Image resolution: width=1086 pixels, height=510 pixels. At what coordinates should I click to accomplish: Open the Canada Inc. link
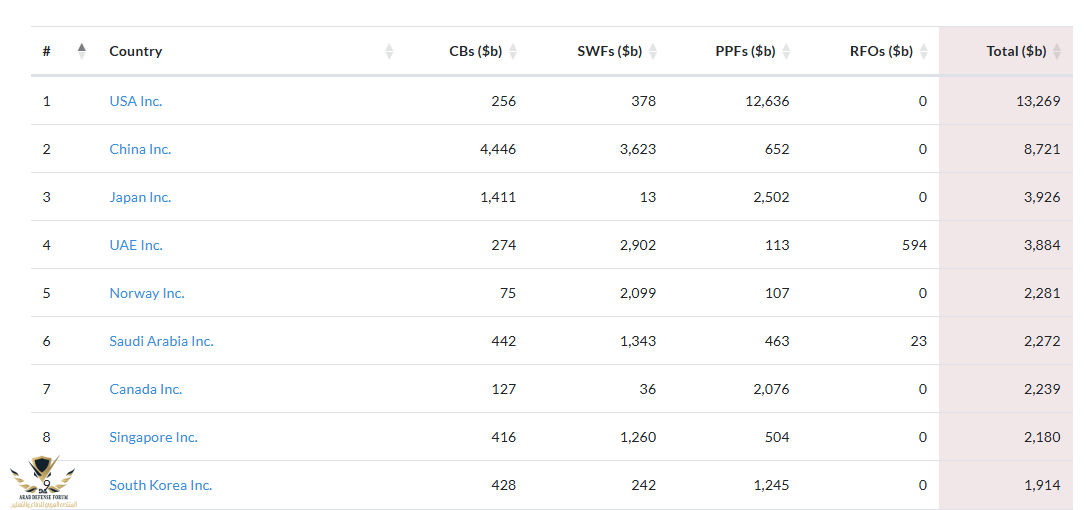click(x=145, y=389)
